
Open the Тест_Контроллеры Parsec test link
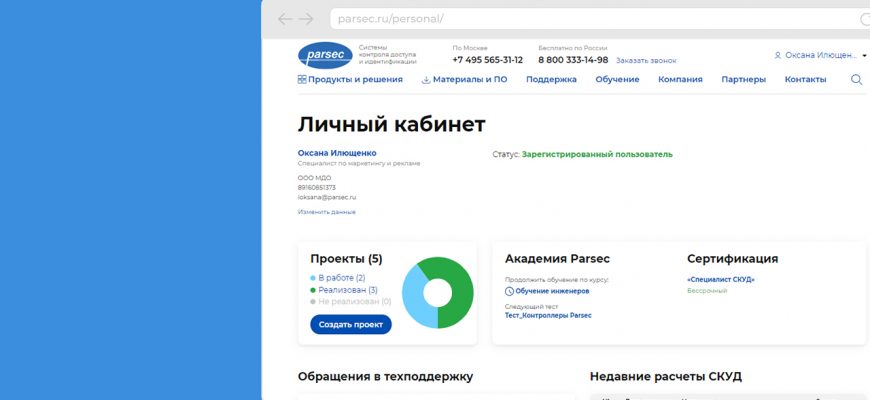(548, 316)
